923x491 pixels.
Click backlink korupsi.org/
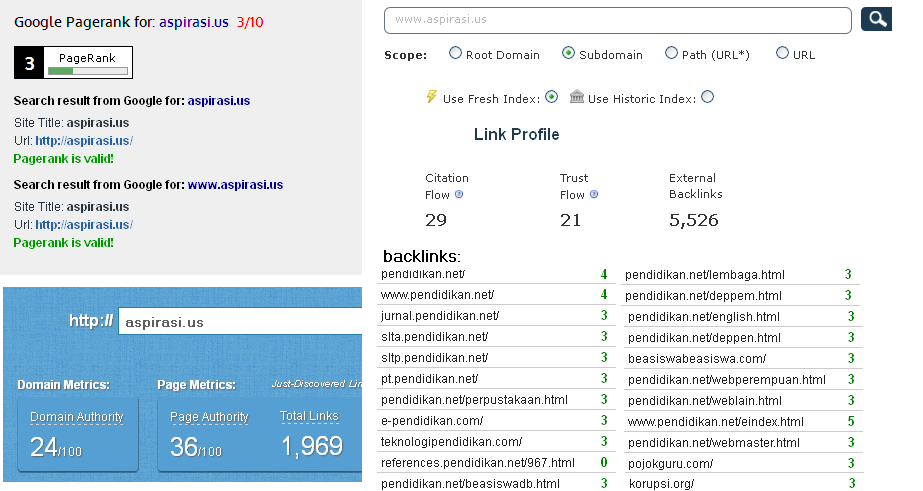pyautogui.click(x=662, y=484)
